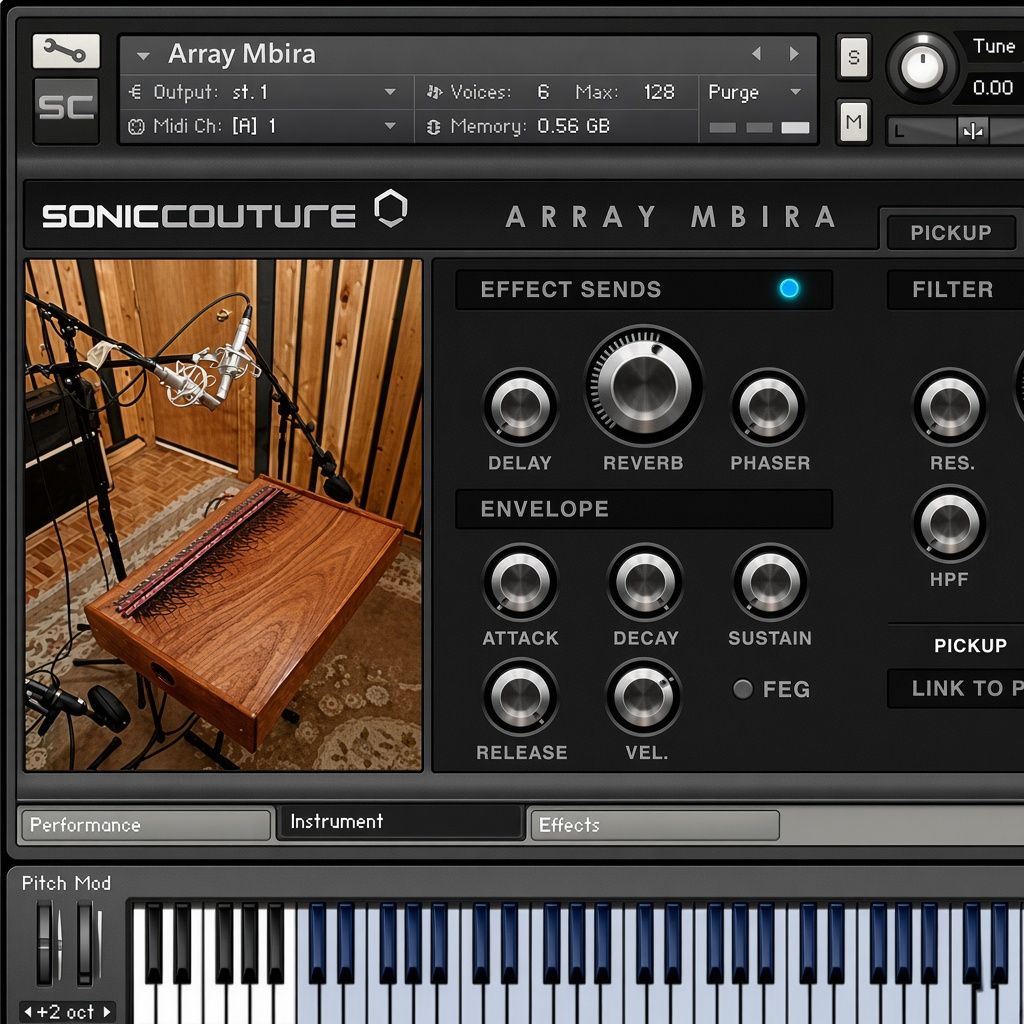This screenshot has height=1024, width=1024.
Task: Switch to the Instrument tab
Action: 400,822
